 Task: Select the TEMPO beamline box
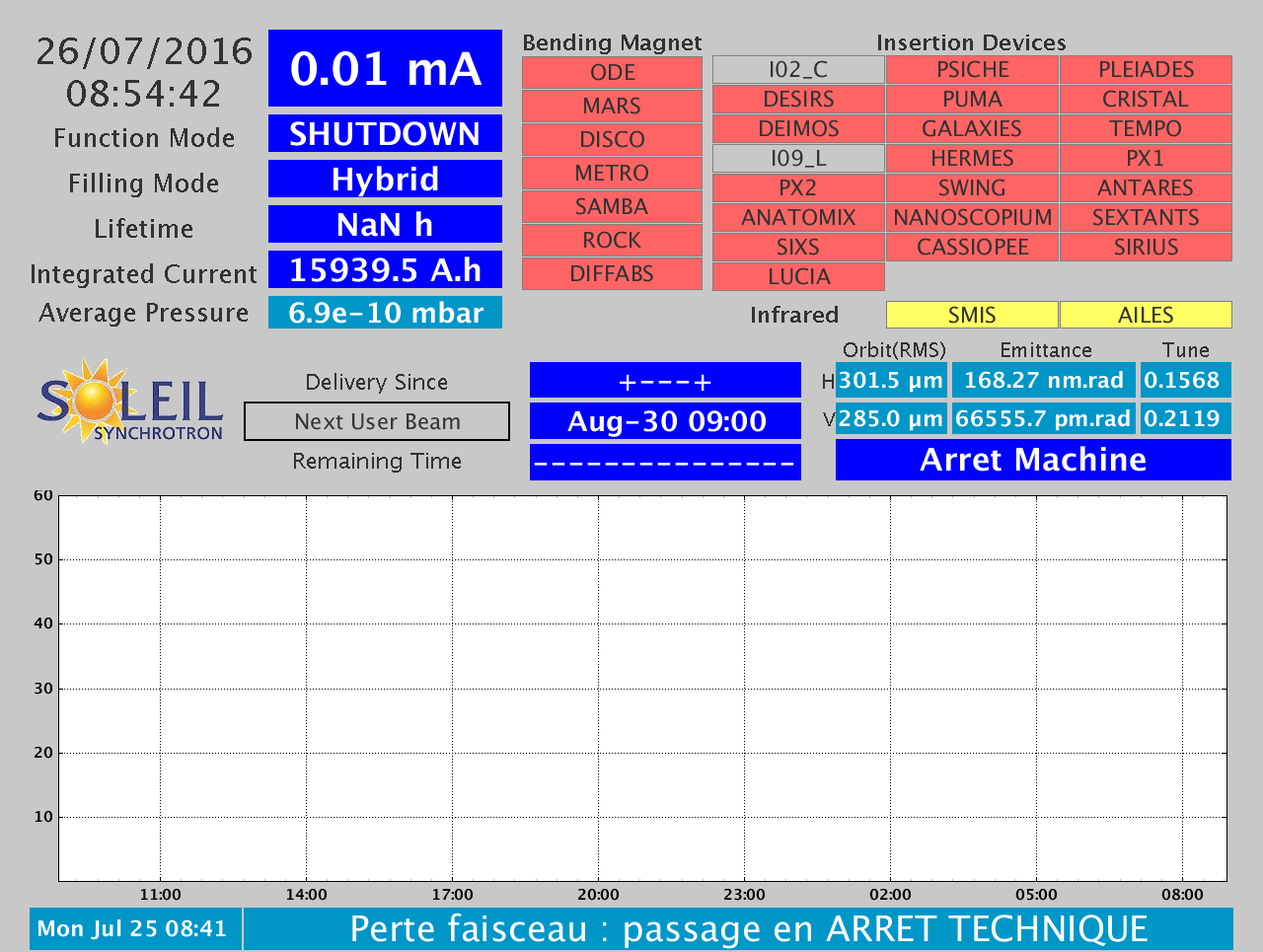tap(1146, 129)
